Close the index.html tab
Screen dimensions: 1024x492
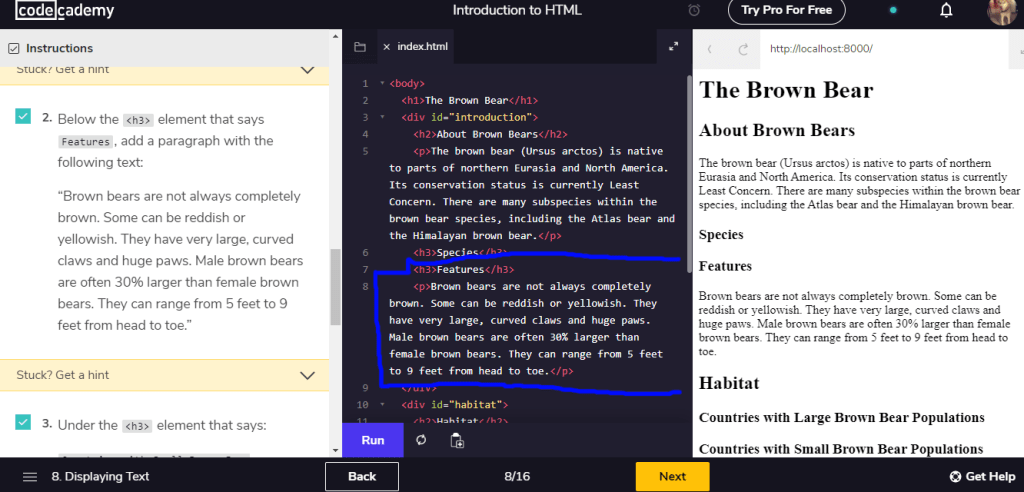(x=386, y=47)
